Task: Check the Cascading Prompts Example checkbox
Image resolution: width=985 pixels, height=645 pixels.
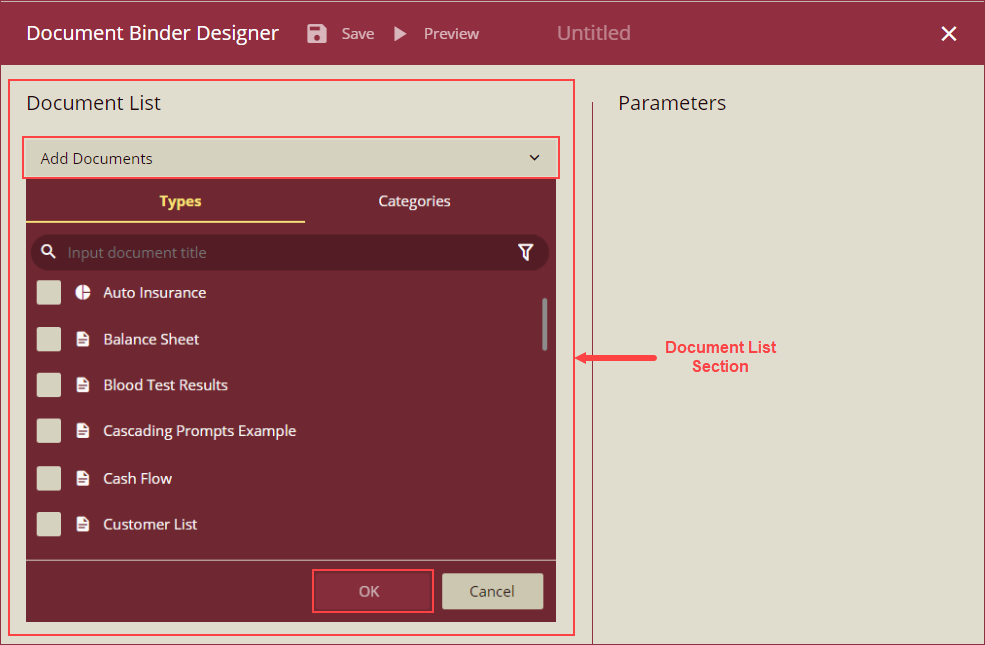Action: [48, 431]
